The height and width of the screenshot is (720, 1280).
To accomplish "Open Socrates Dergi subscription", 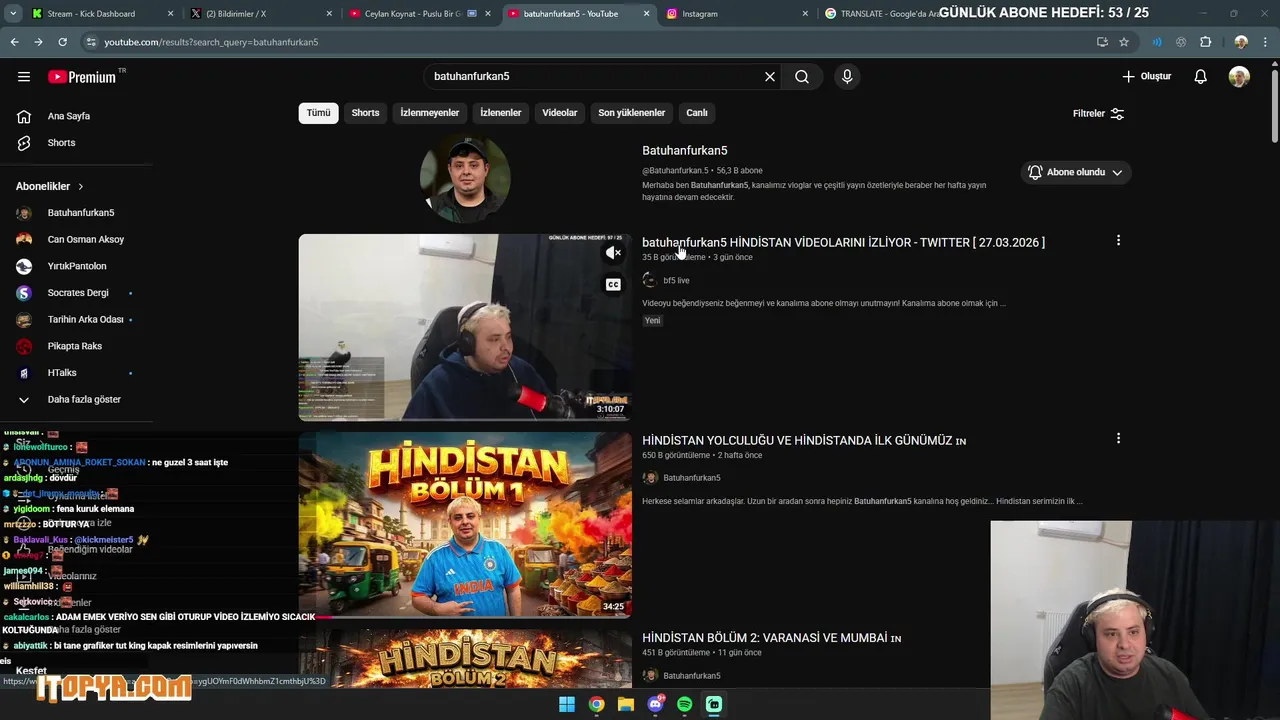I will coord(76,293).
